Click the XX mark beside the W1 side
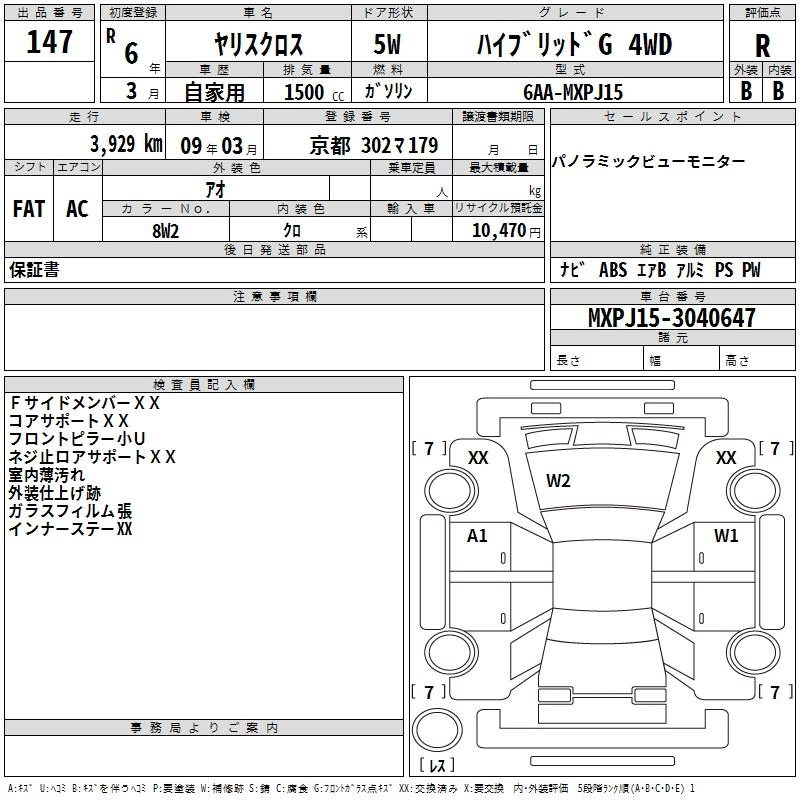The width and height of the screenshot is (800, 800). coord(726,458)
